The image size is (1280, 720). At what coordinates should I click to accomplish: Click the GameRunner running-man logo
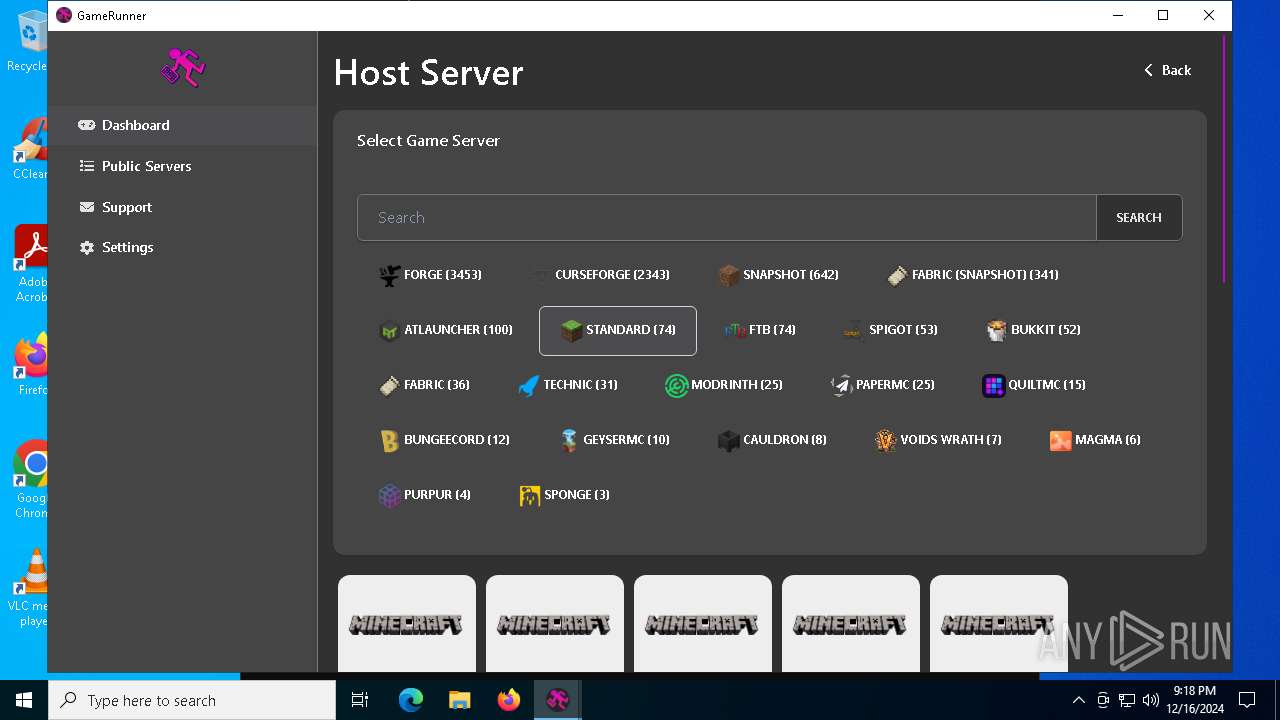tap(183, 68)
